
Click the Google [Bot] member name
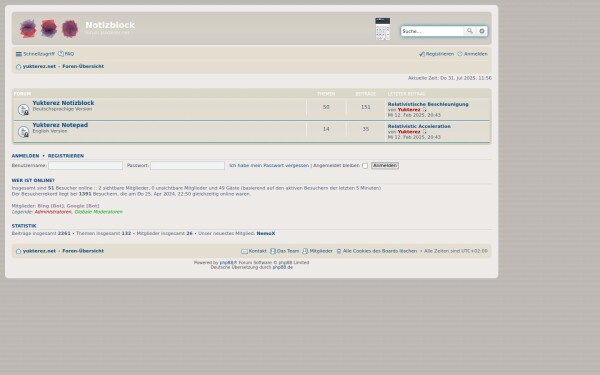tap(83, 206)
